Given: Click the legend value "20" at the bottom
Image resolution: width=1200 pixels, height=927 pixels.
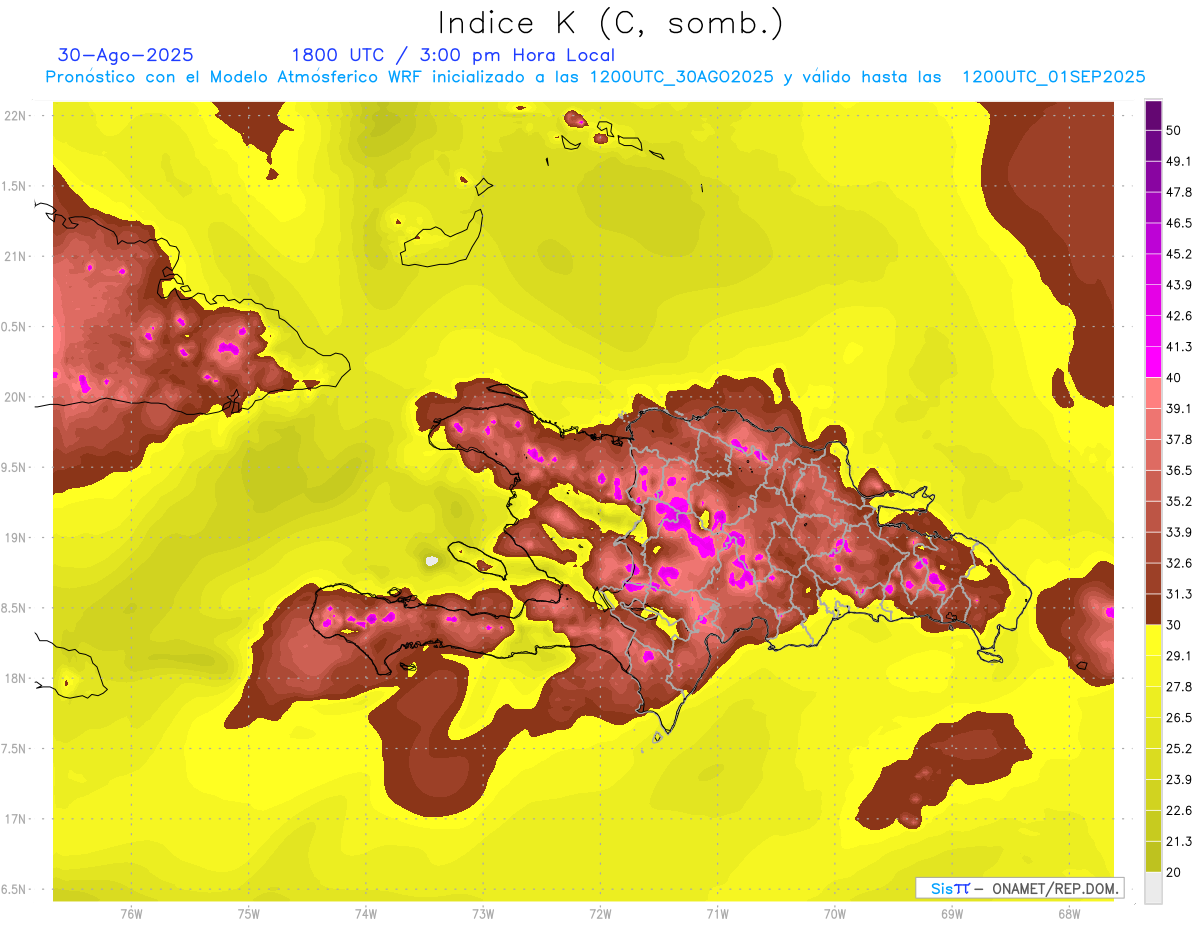Looking at the screenshot, I should (x=1175, y=872).
